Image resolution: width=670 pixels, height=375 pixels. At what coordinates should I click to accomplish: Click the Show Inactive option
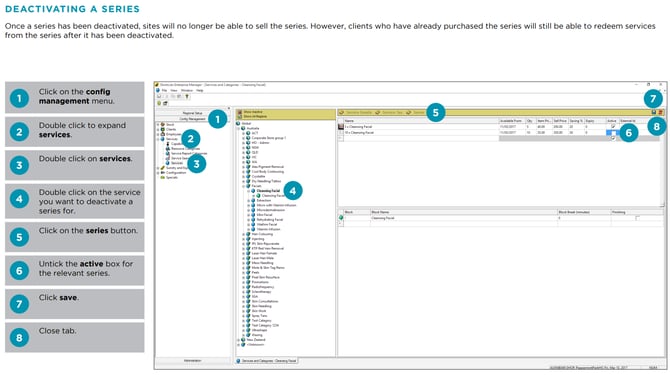[253, 112]
